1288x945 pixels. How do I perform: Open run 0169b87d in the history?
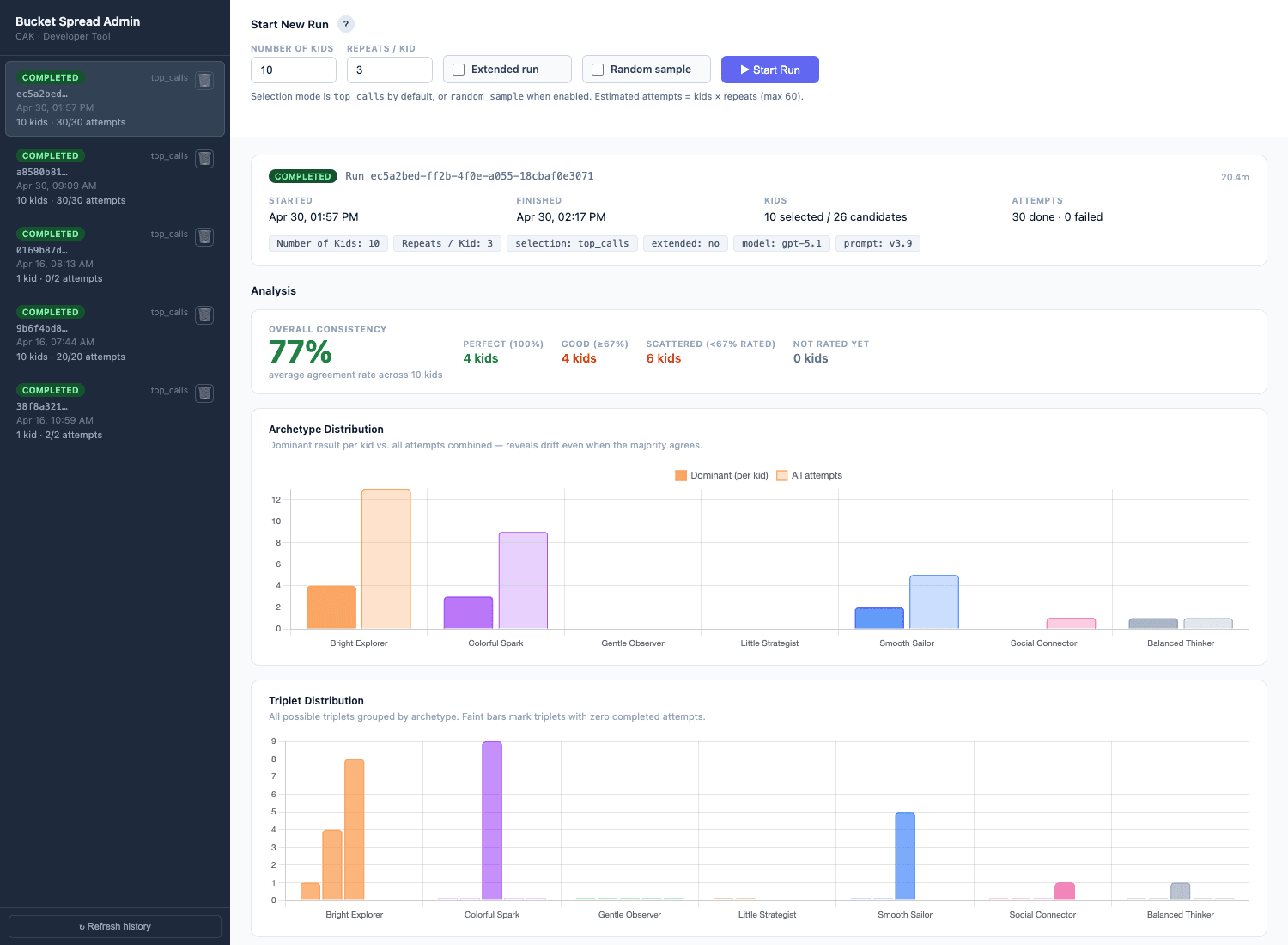(115, 255)
